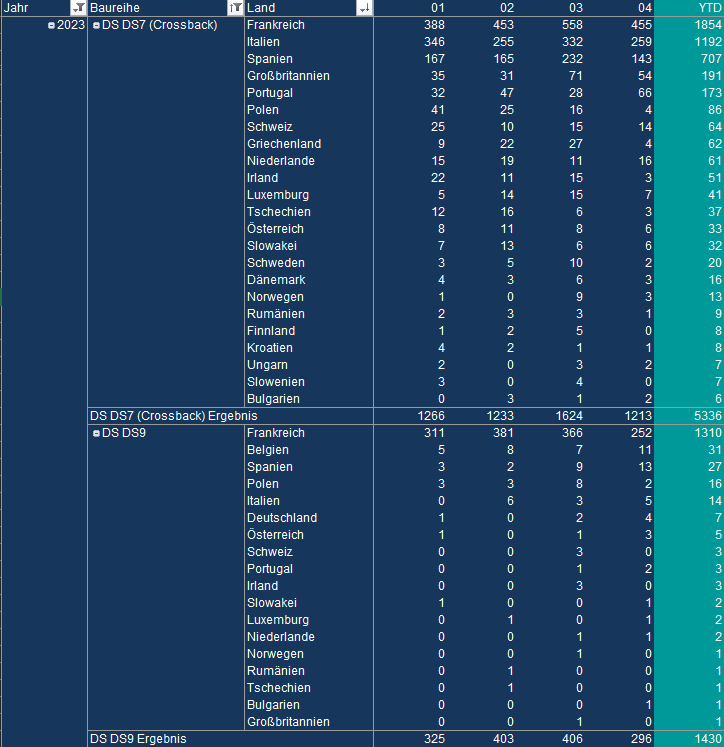The width and height of the screenshot is (724, 747).
Task: Click the YTD value 707
Action: click(711, 59)
